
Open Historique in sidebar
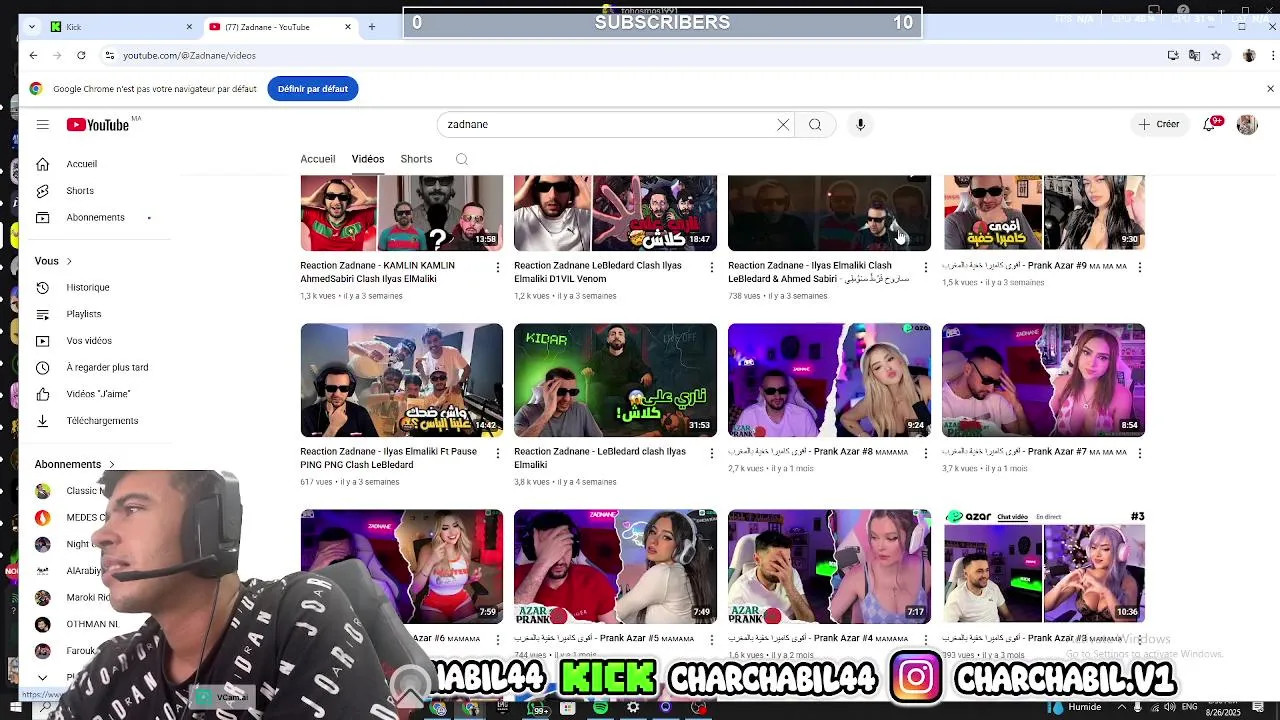point(88,287)
